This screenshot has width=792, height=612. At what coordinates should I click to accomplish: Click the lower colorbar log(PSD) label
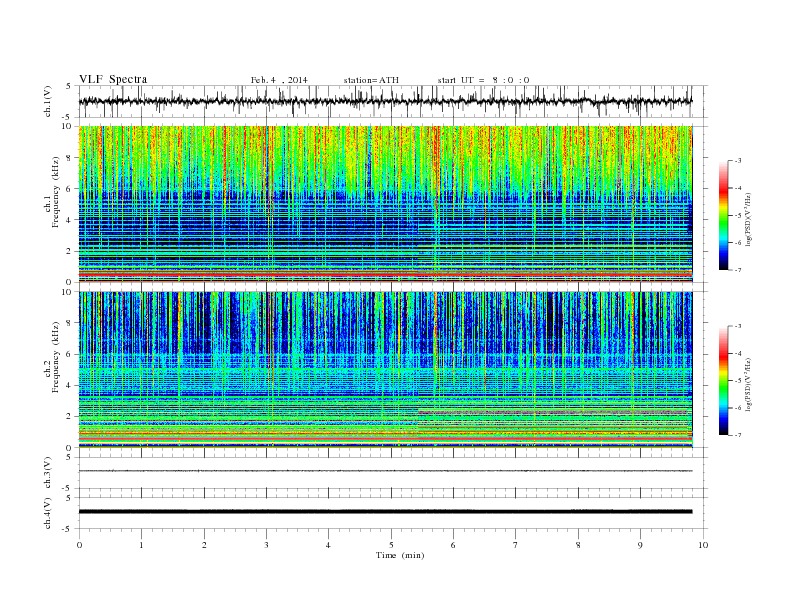(749, 384)
